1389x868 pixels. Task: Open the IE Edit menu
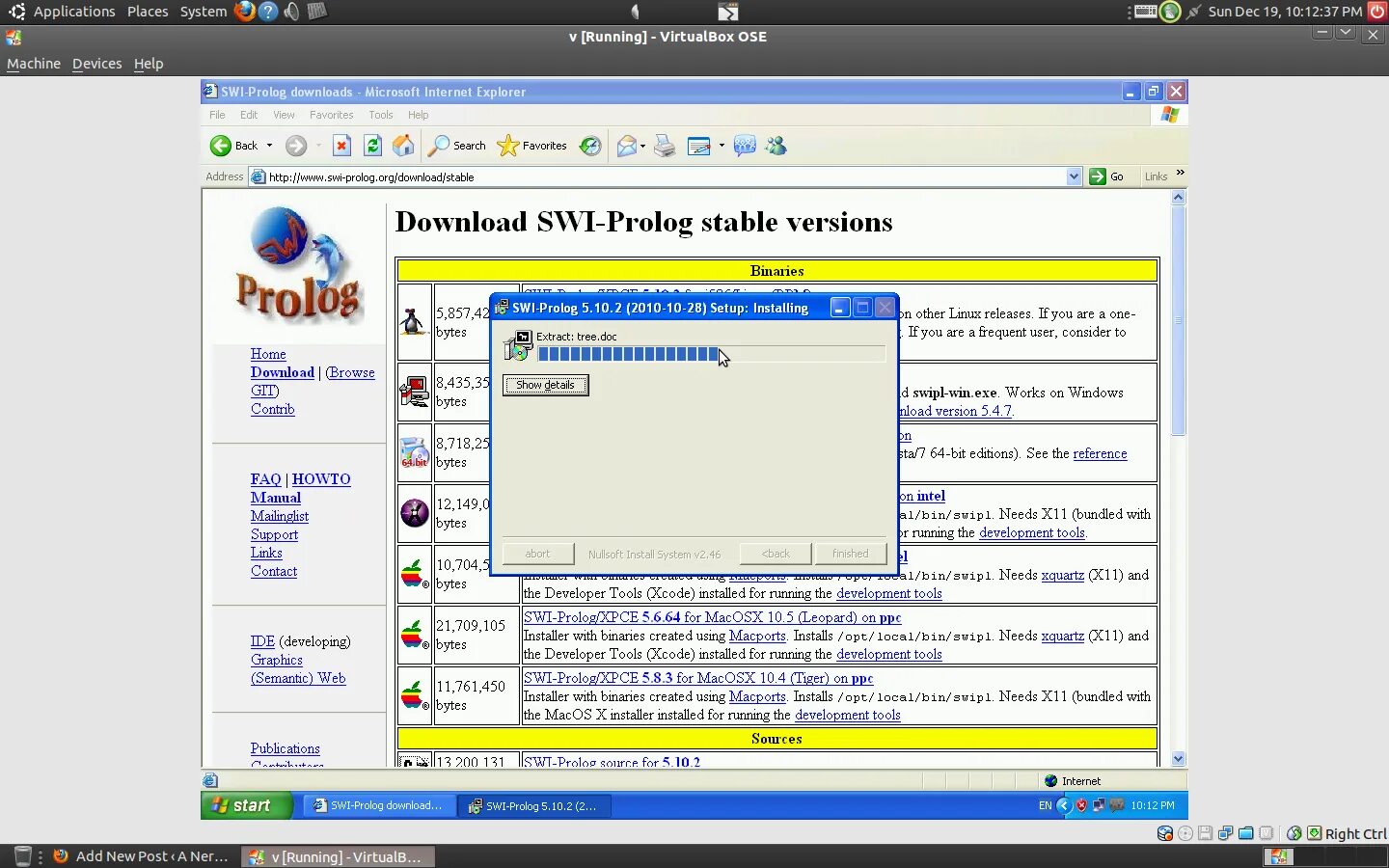(249, 115)
